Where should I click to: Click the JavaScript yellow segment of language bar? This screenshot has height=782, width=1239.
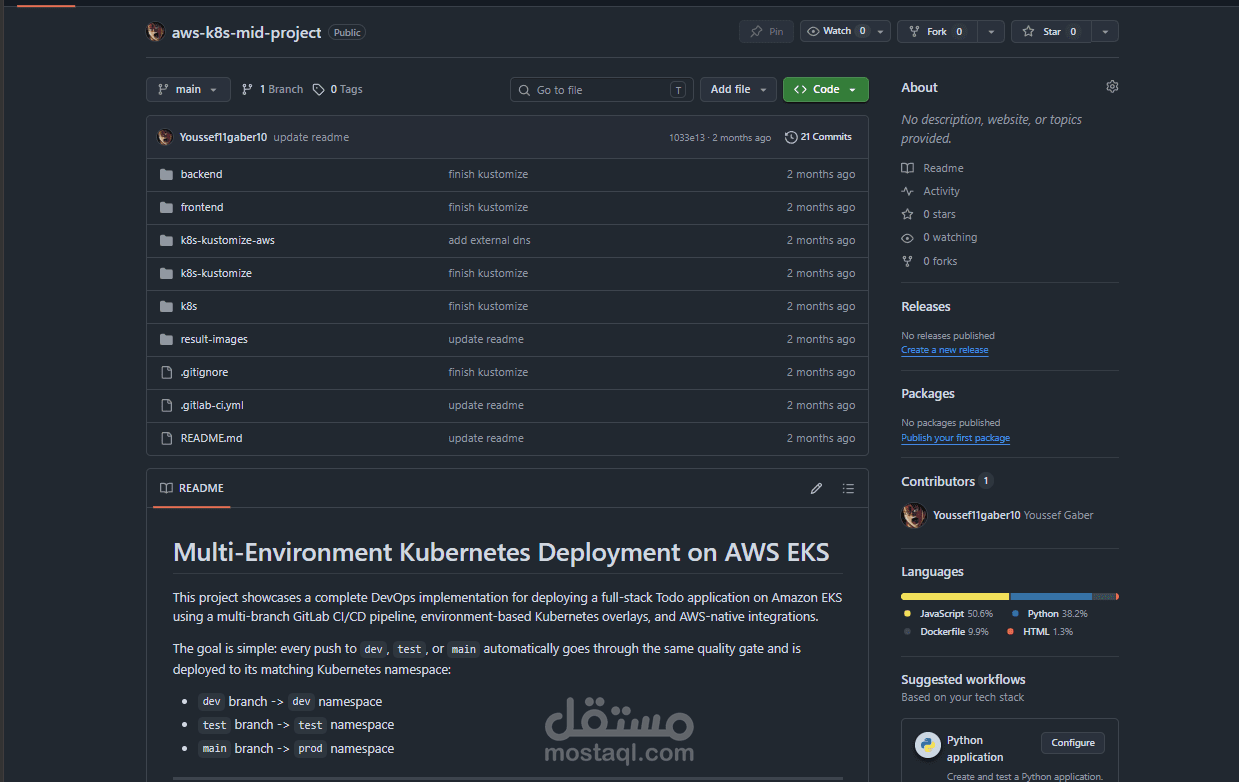[x=955, y=596]
